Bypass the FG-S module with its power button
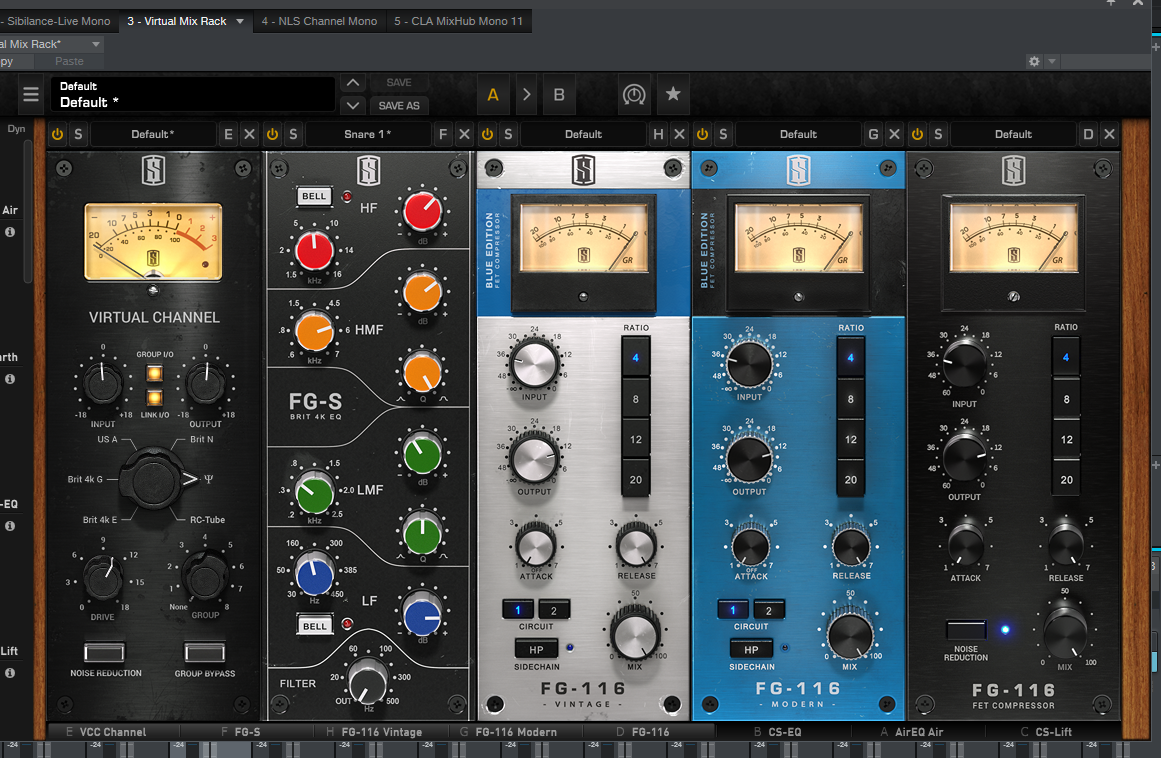1161x758 pixels. (x=272, y=134)
